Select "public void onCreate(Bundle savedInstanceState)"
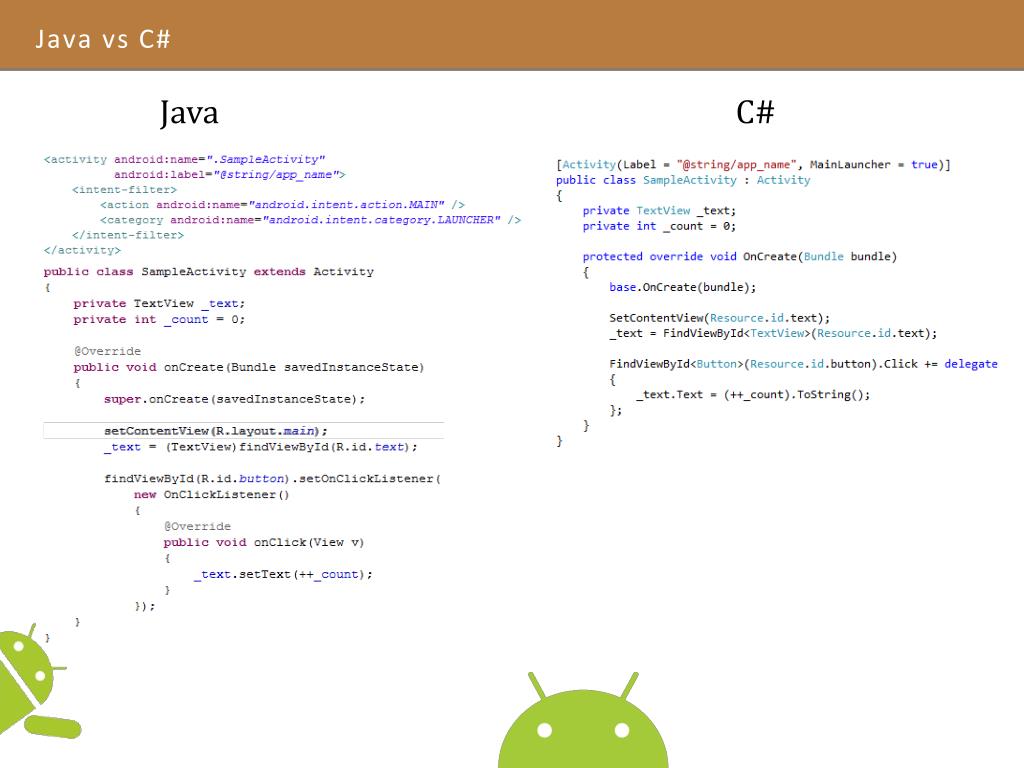The width and height of the screenshot is (1024, 768). point(249,367)
